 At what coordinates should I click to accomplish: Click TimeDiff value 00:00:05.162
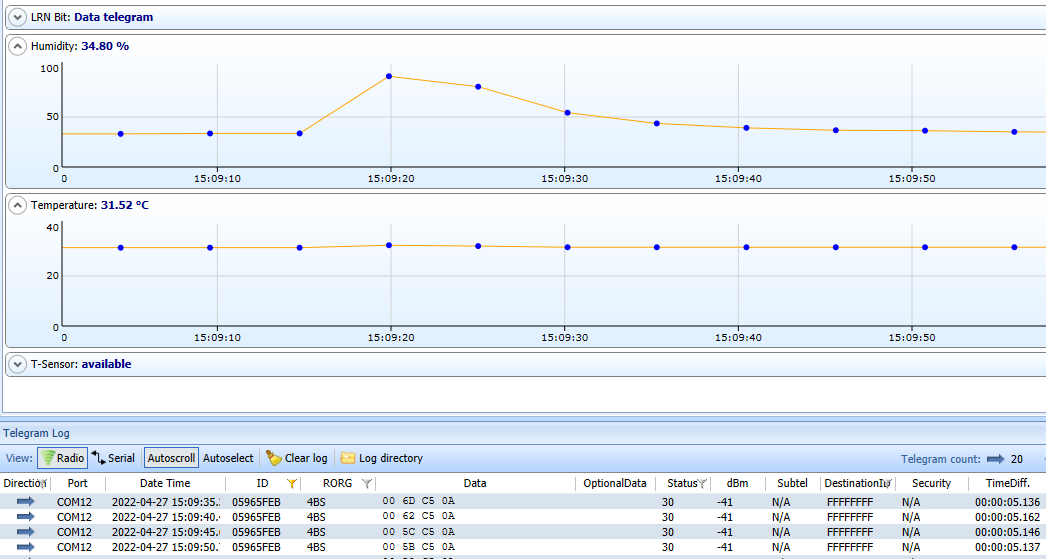pos(1007,517)
